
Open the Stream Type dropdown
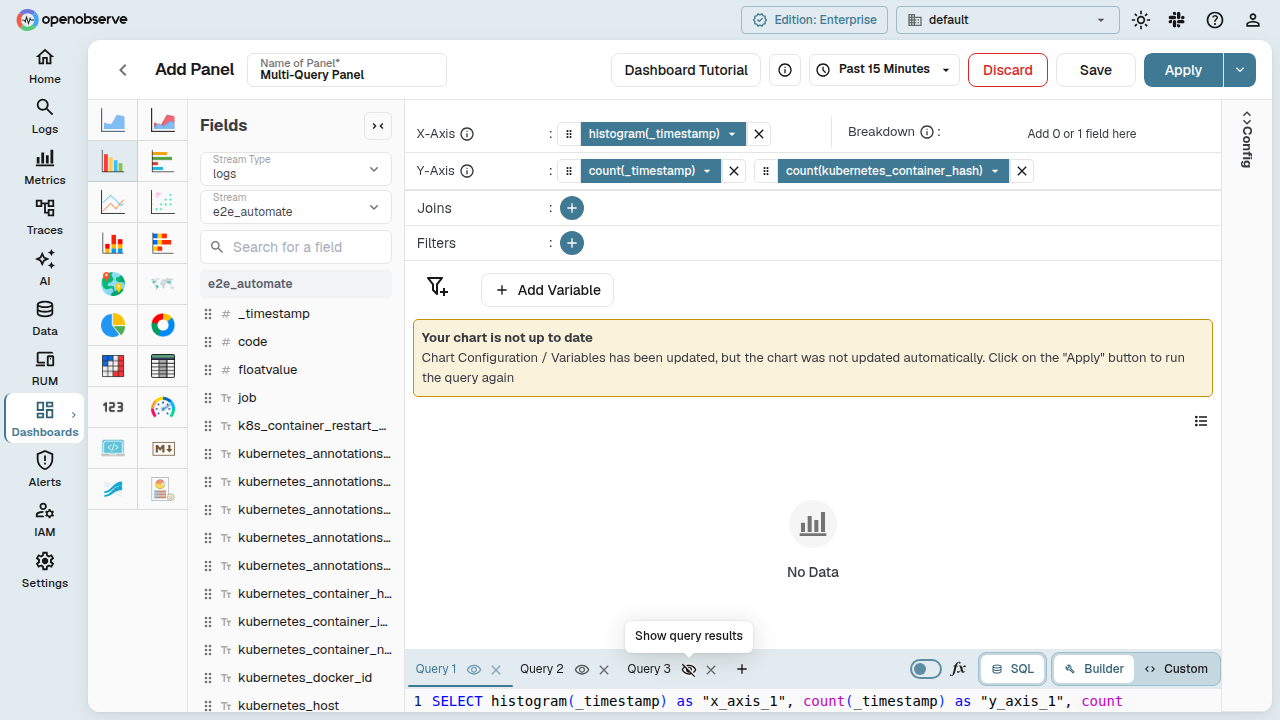click(296, 168)
